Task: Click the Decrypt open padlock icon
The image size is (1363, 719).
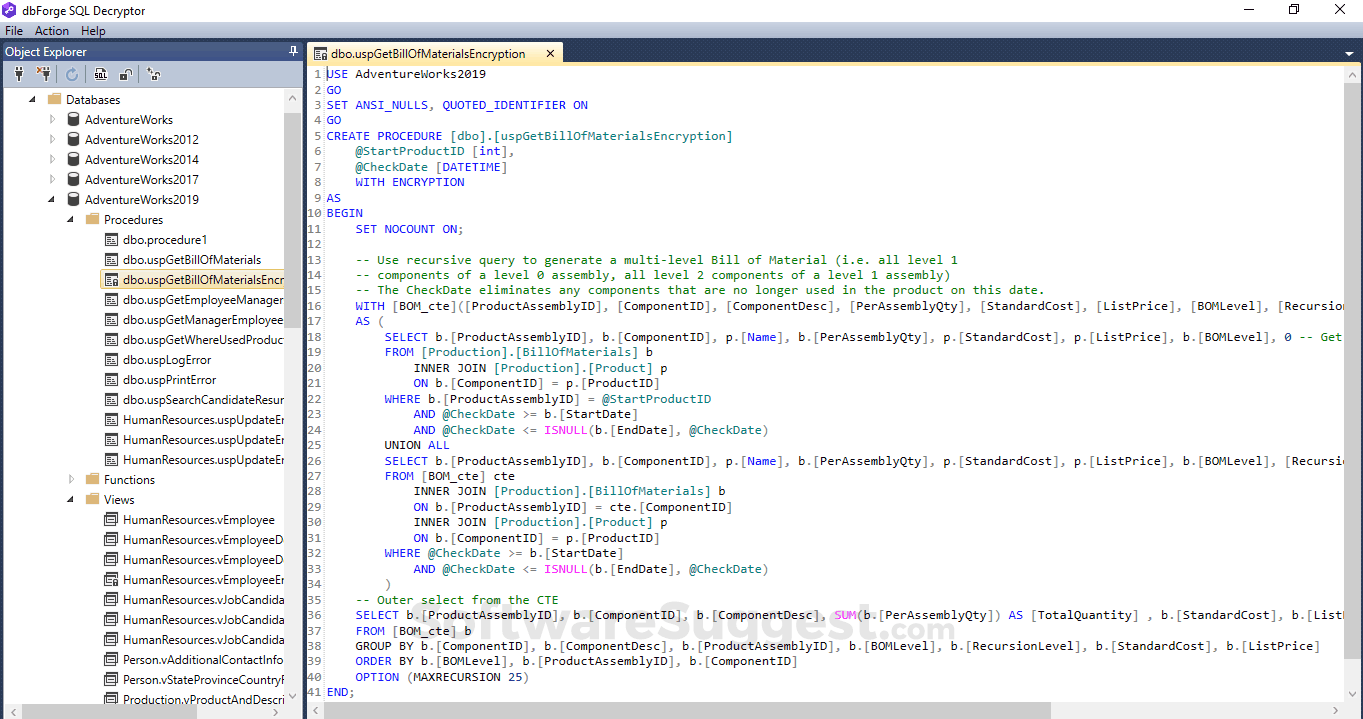Action: [125, 74]
